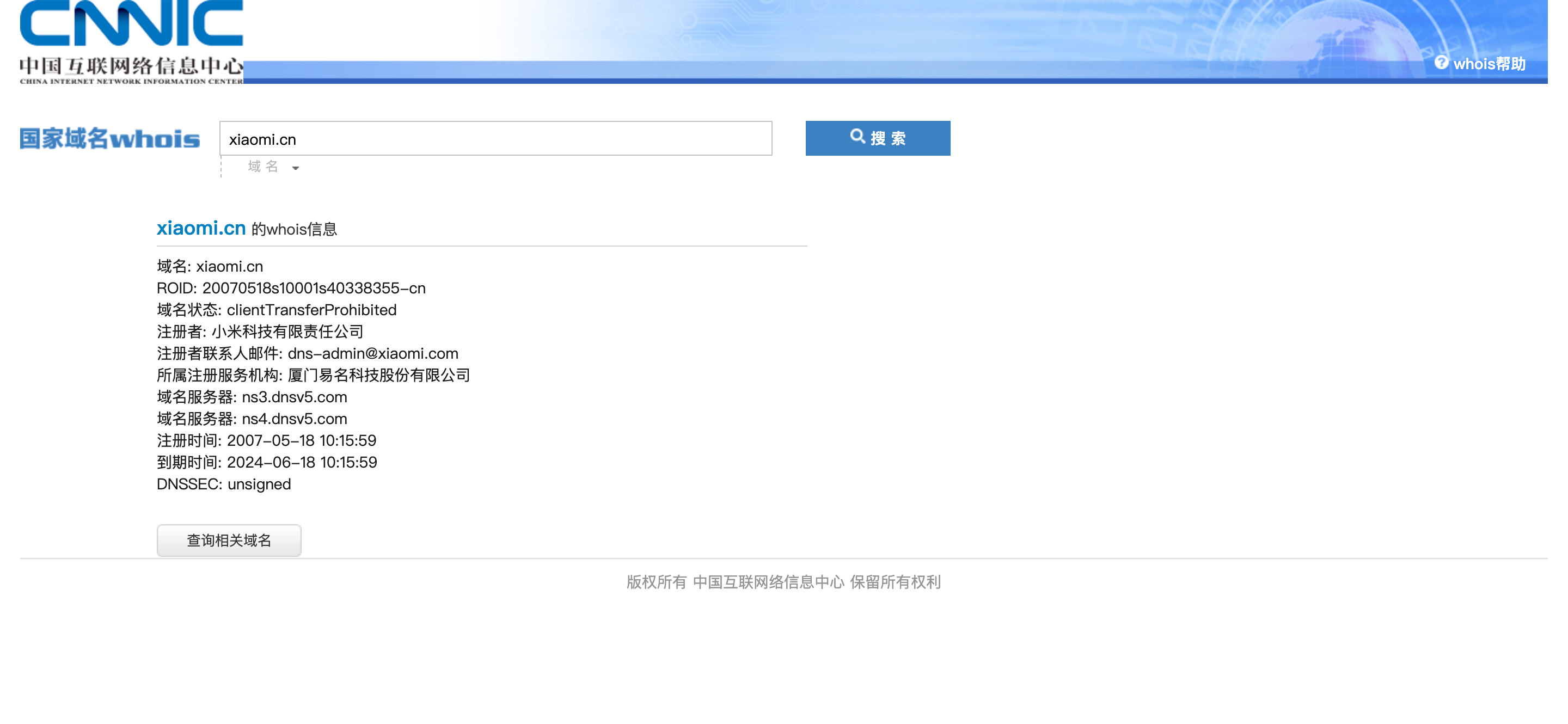Screen dimensions: 1568x724
Task: Click the 域名: xiaomi.cn line
Action: (210, 267)
